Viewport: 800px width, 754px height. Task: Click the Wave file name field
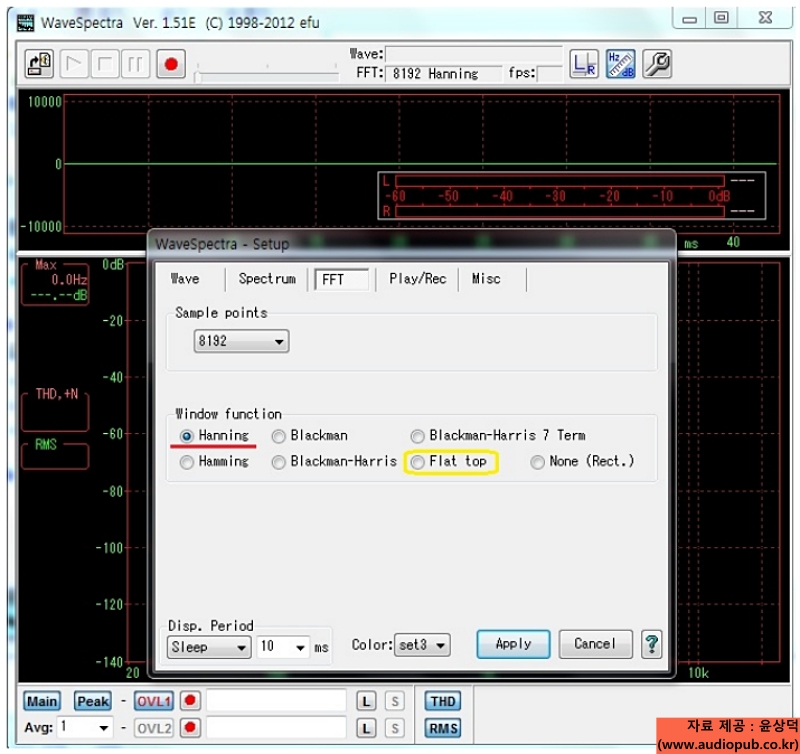point(474,54)
